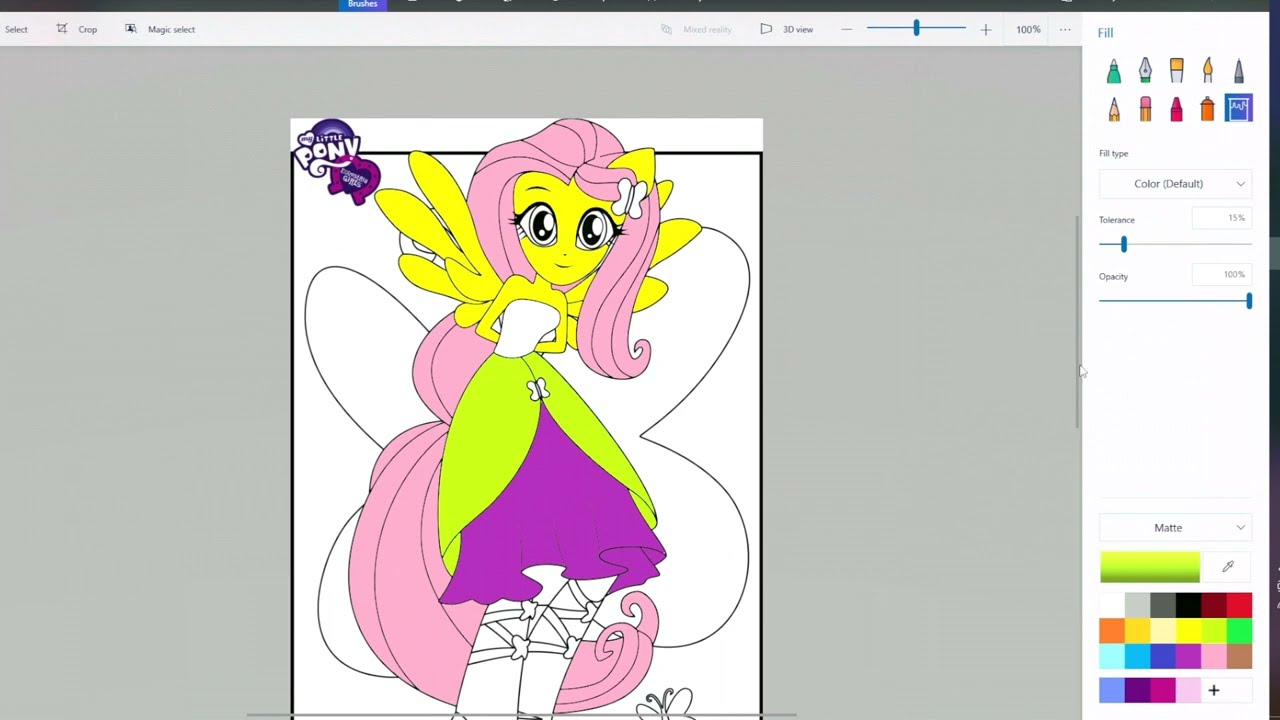Click the zoom slider handle
Viewport: 1280px width, 720px height.
point(916,29)
